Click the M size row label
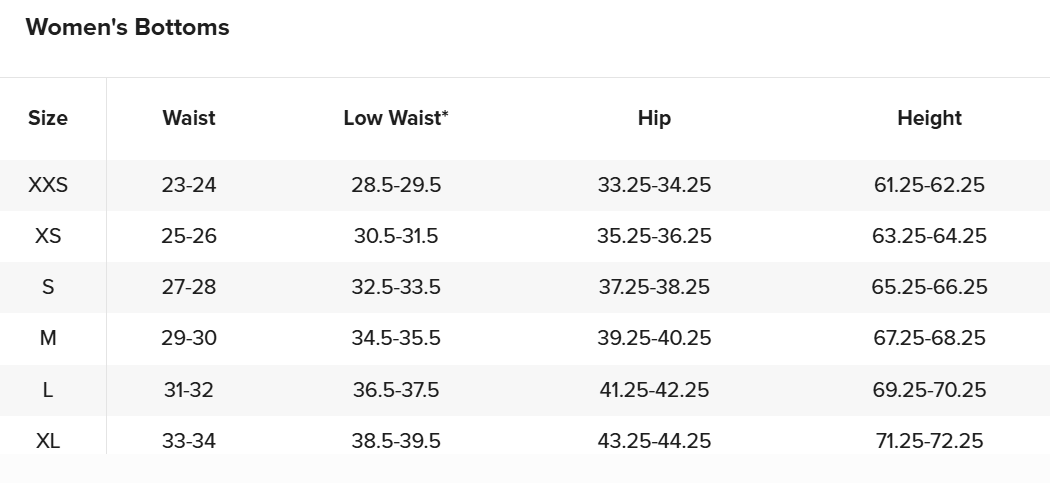Viewport: 1050px width, 483px height. tap(48, 338)
